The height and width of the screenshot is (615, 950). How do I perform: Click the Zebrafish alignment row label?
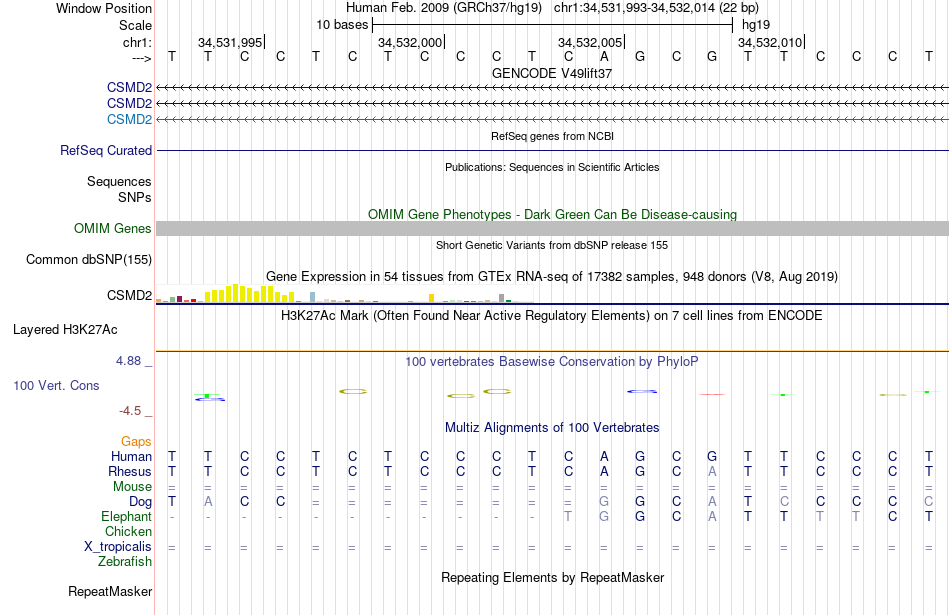pyautogui.click(x=125, y=561)
